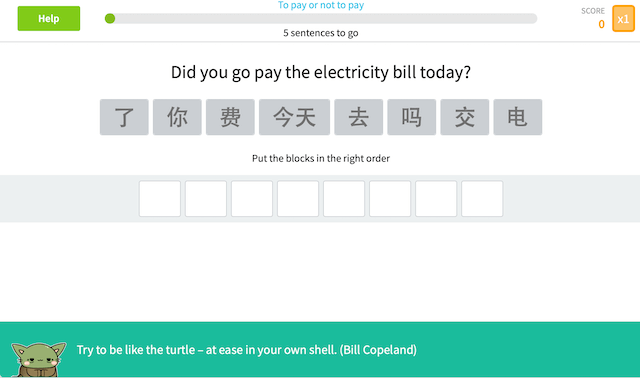This screenshot has width=640, height=378.
Task: Choose the 今天 block
Action: point(294,117)
